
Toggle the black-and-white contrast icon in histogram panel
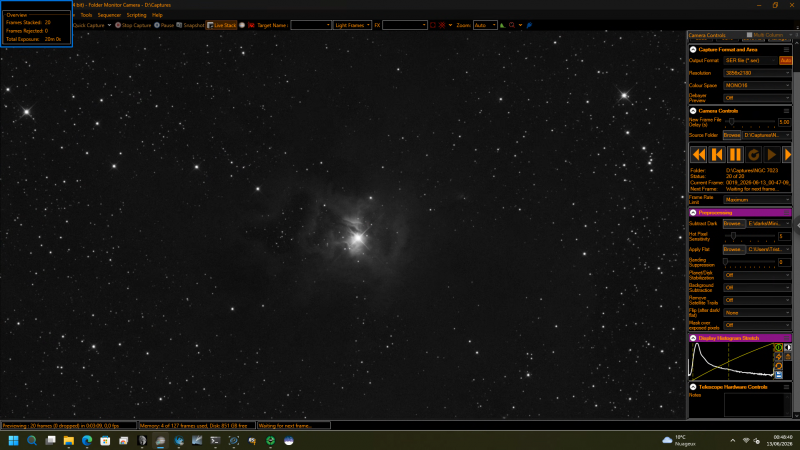[x=788, y=347]
